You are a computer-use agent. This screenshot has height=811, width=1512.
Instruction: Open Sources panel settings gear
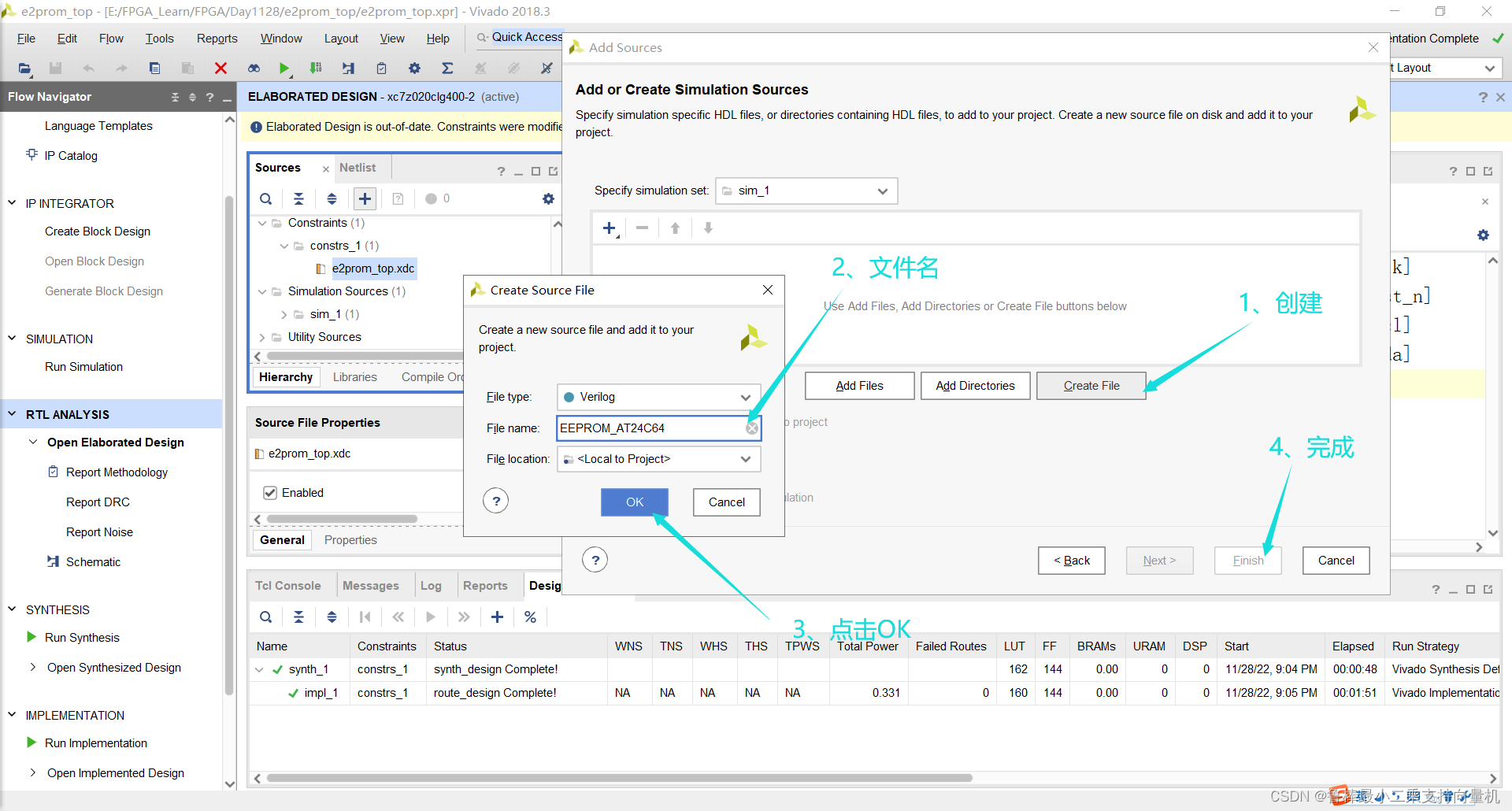pos(548,198)
